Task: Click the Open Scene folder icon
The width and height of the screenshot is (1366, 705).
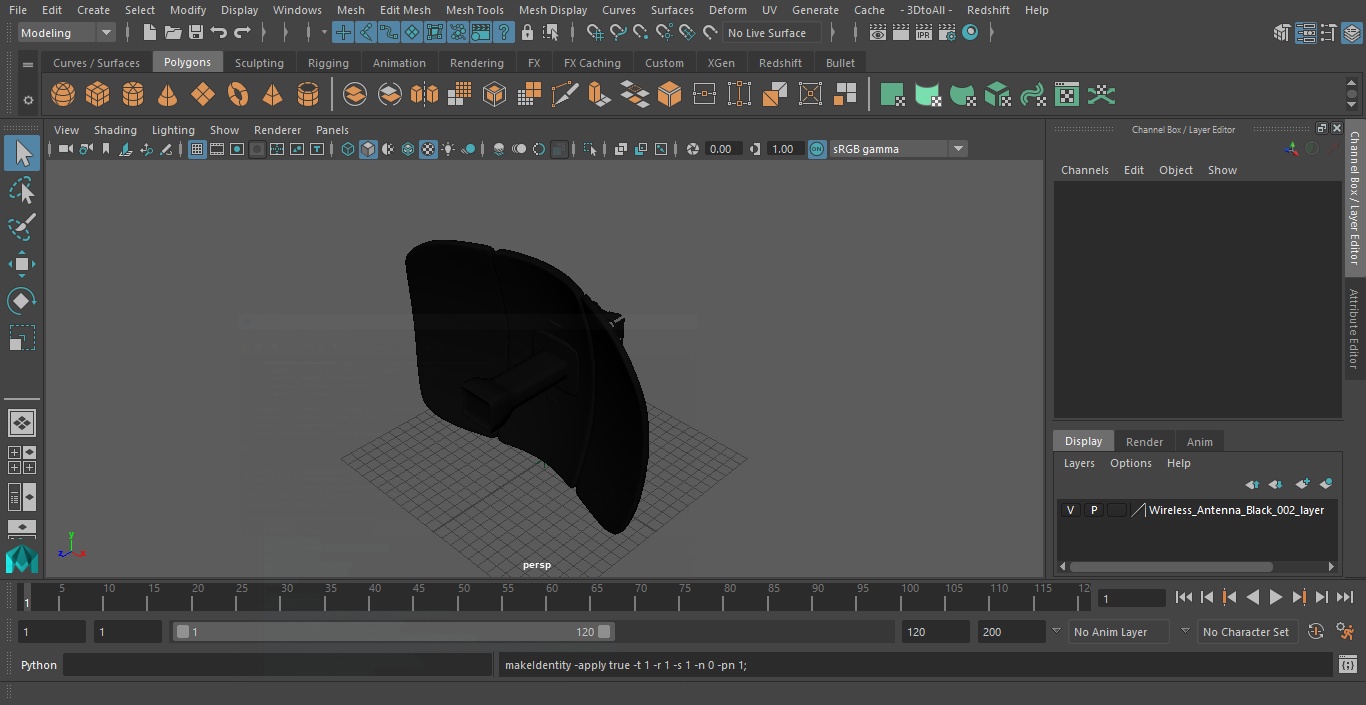Action: [x=173, y=33]
